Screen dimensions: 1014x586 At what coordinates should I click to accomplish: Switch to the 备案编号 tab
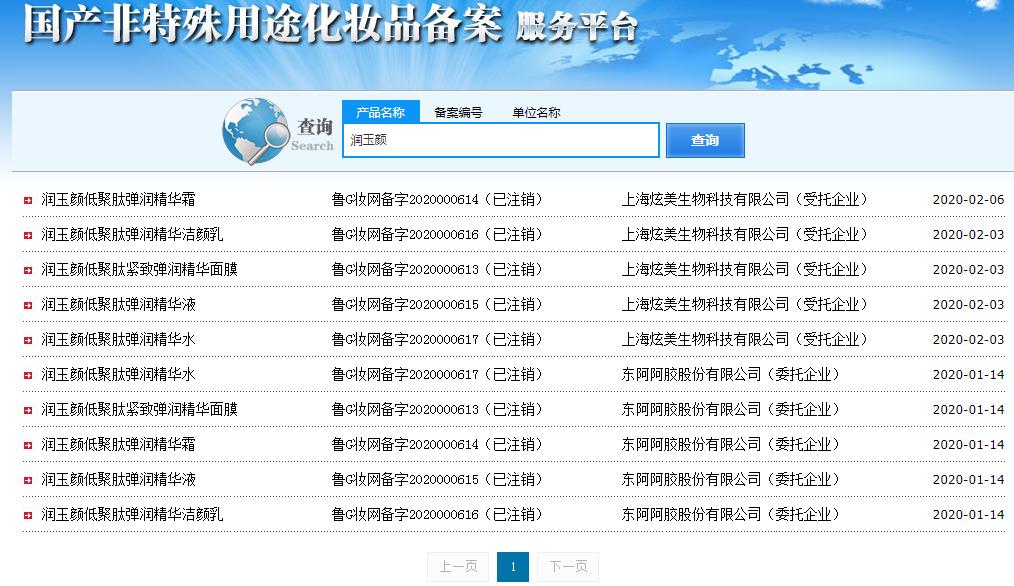coord(458,113)
